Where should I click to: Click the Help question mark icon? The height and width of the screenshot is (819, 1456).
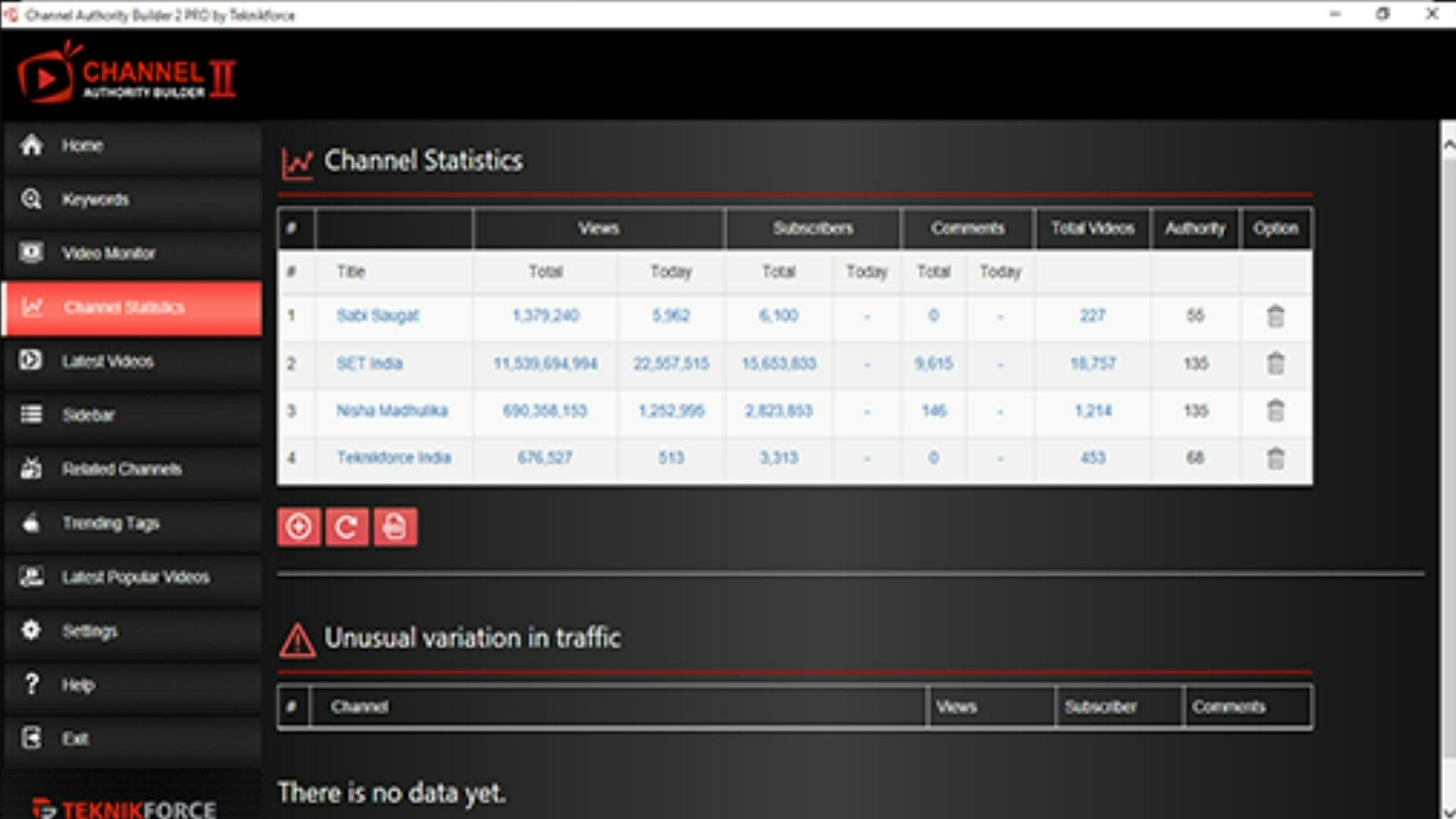pos(31,685)
